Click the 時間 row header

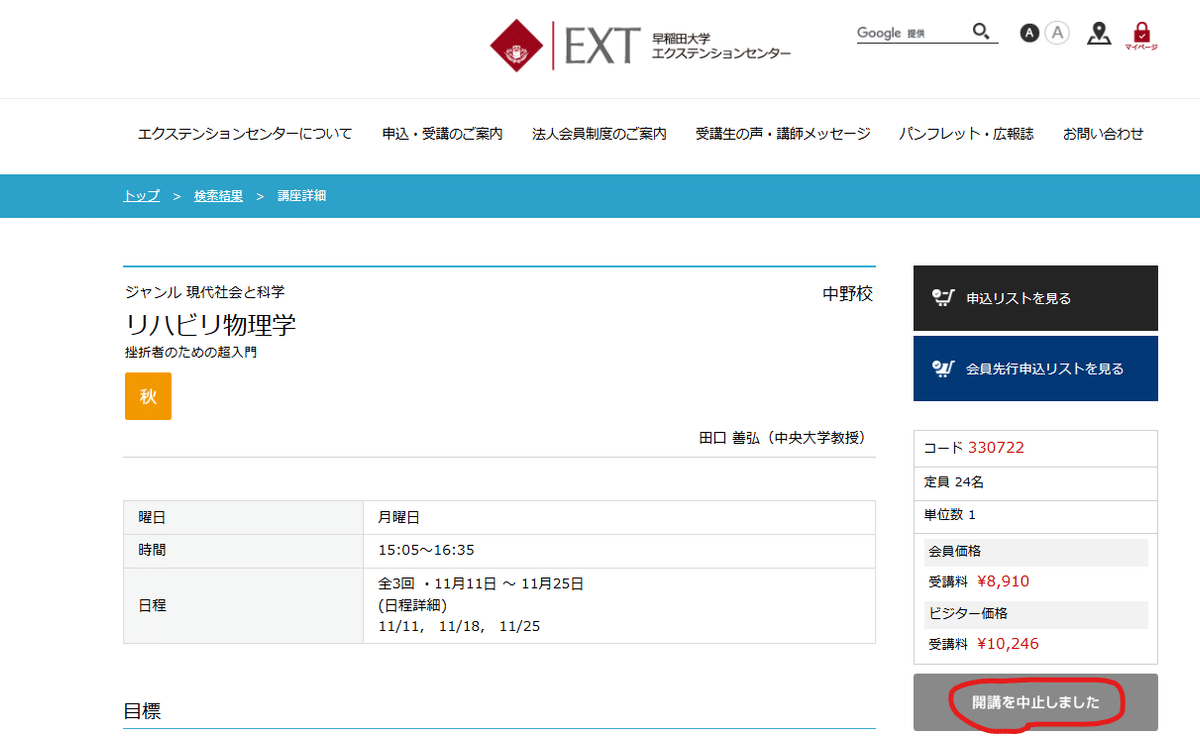pos(243,550)
